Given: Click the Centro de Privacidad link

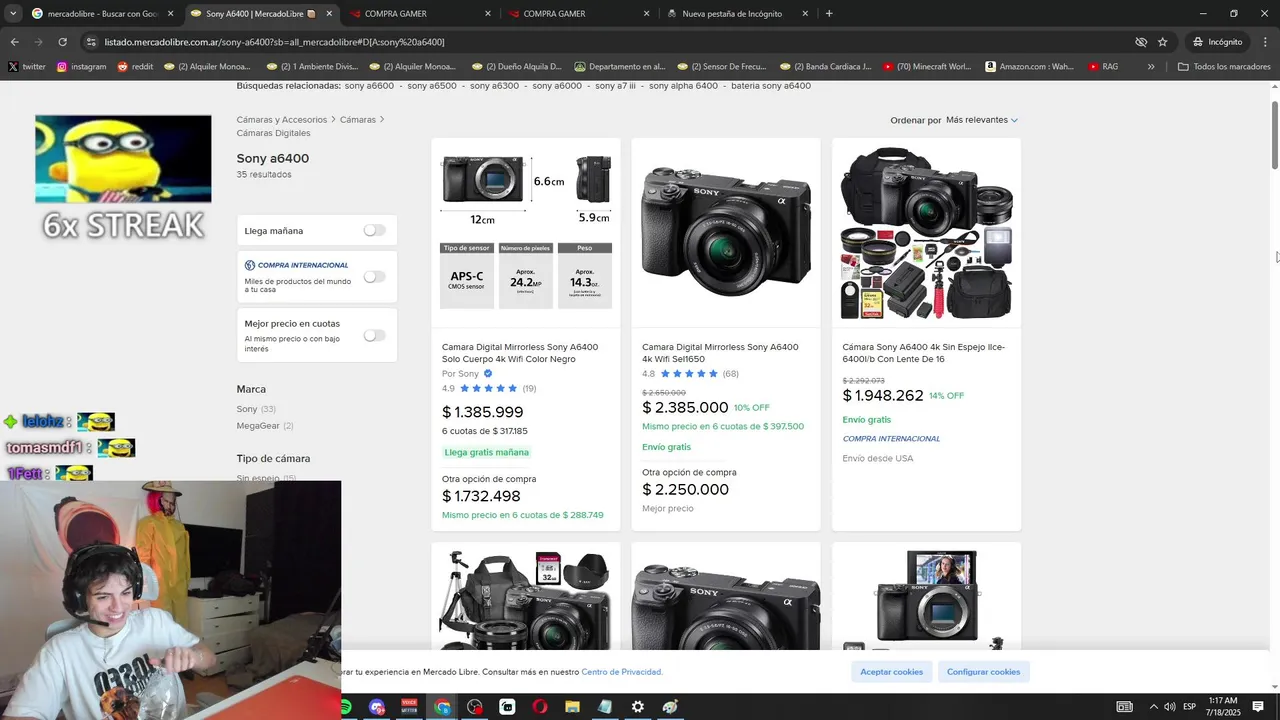Looking at the screenshot, I should pyautogui.click(x=621, y=672).
